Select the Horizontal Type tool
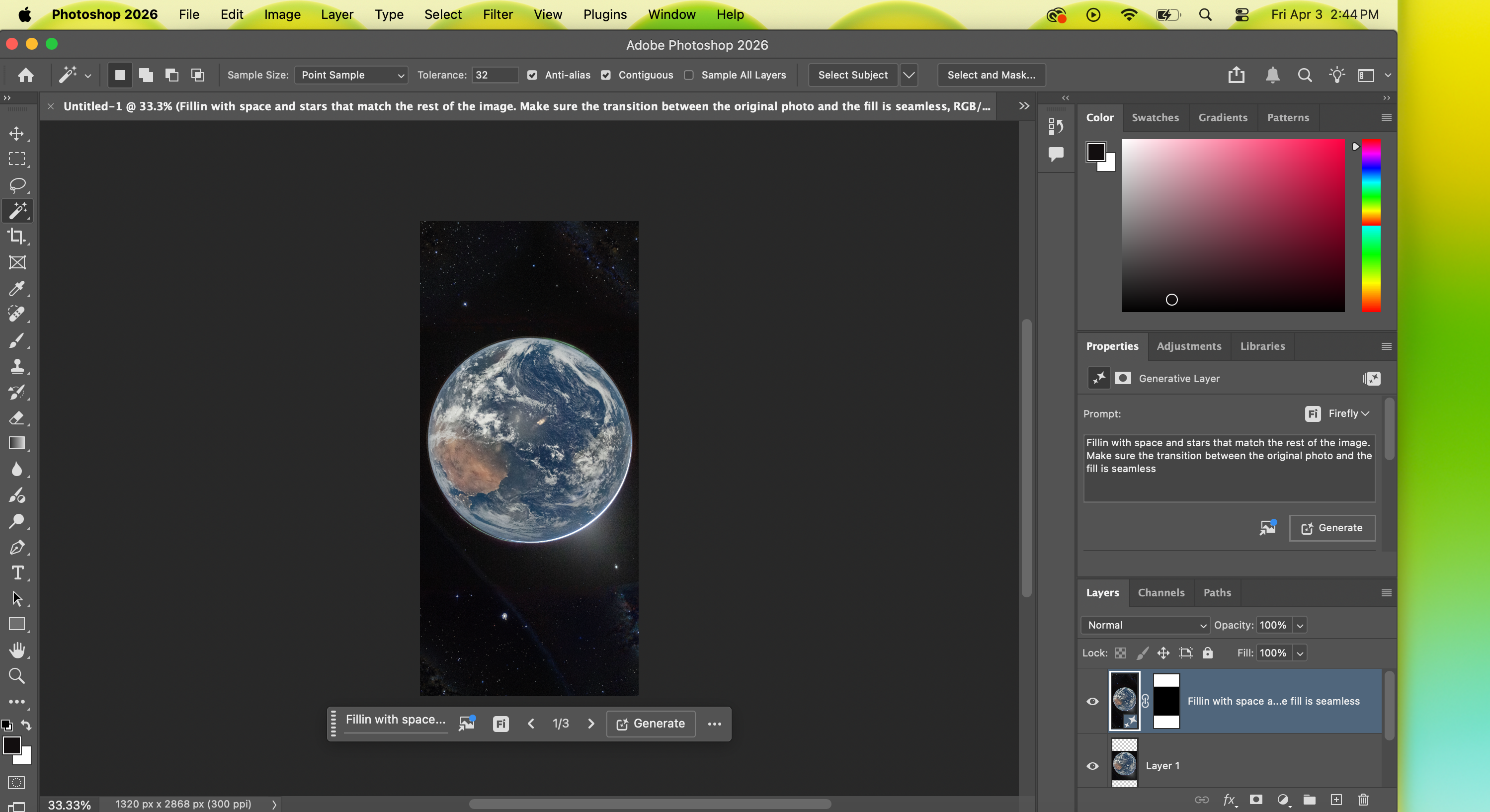 [x=17, y=572]
